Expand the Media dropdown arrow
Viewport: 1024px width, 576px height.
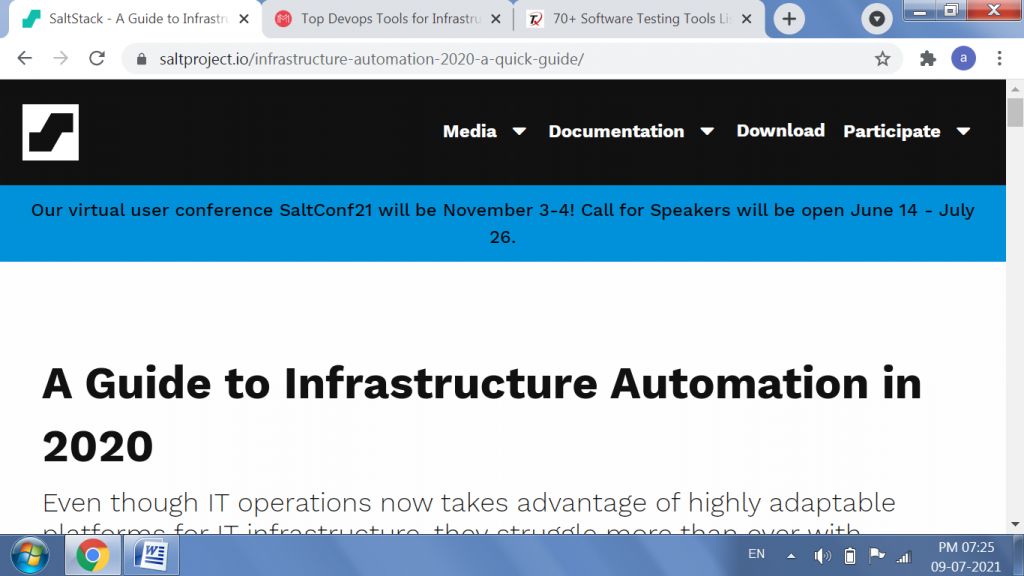pos(519,131)
